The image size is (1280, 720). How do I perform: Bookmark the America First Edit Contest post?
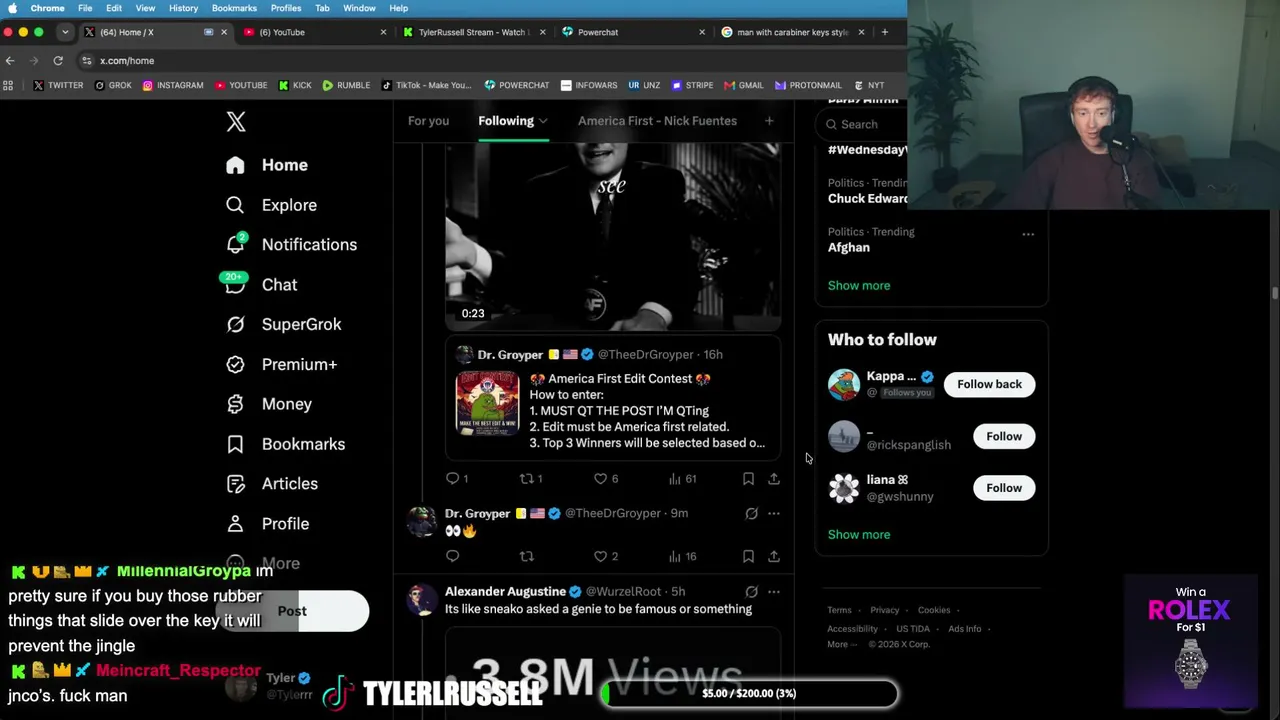pos(748,479)
